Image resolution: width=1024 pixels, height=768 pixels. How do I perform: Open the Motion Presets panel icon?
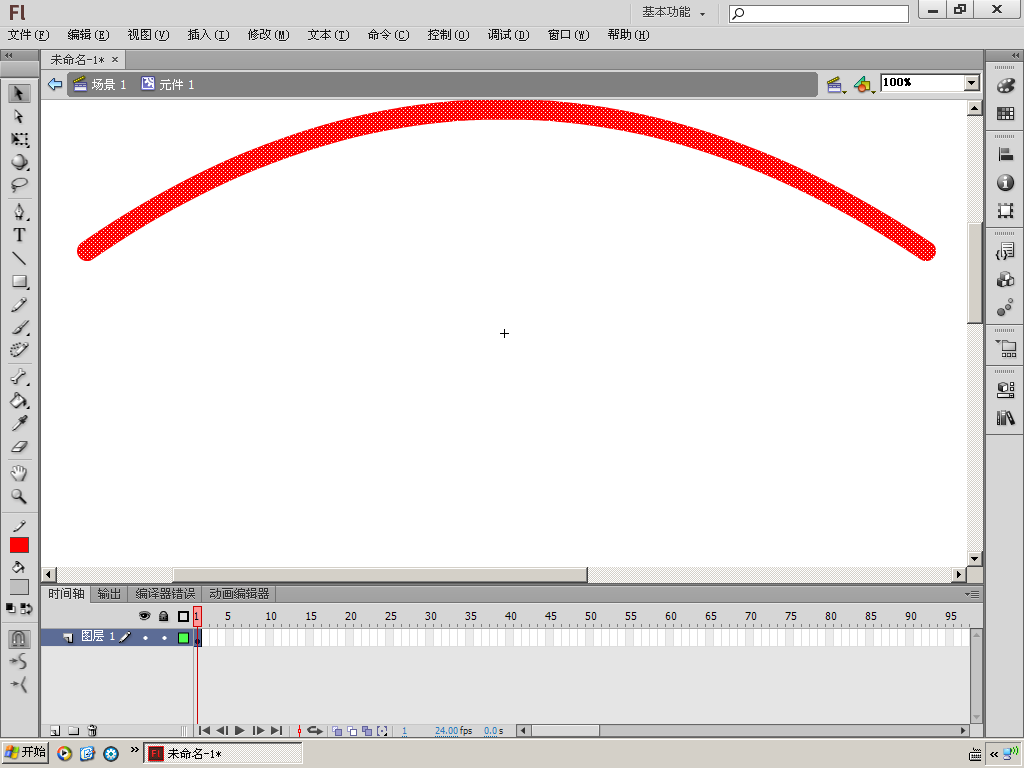(x=1005, y=308)
